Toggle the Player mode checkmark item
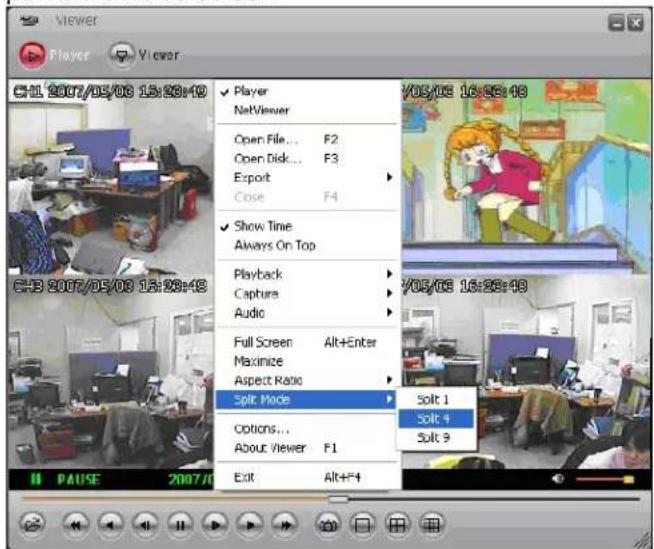Screen dimensions: 654x549 [x=250, y=91]
